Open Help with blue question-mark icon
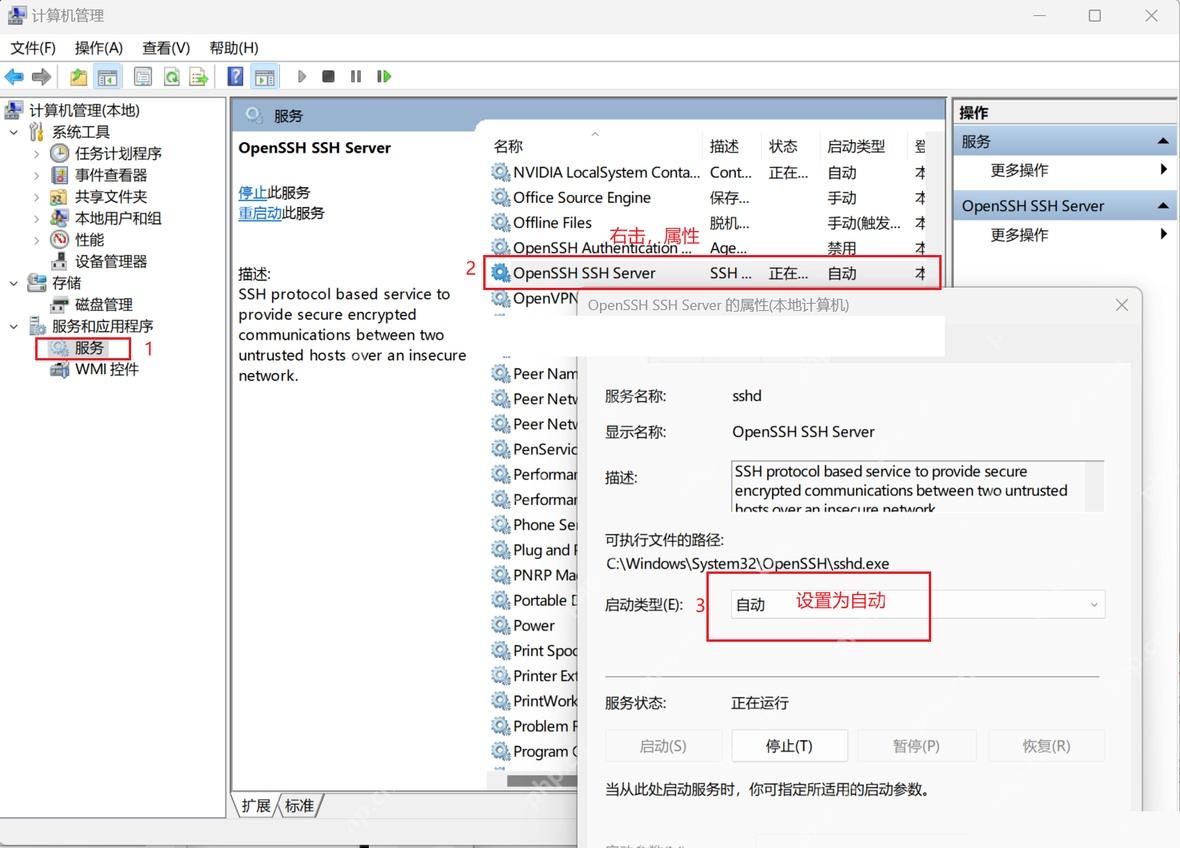 click(x=235, y=76)
